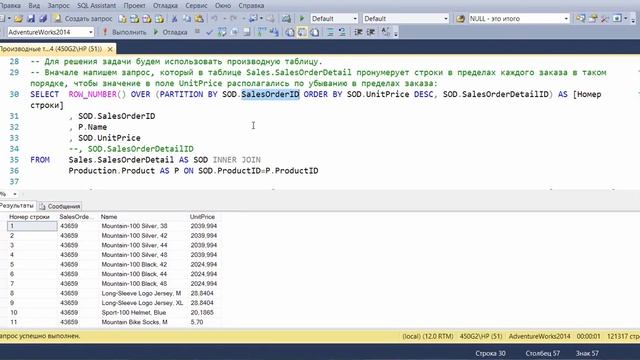Undo the last edit
This screenshot has height=360, width=640.
215,19
